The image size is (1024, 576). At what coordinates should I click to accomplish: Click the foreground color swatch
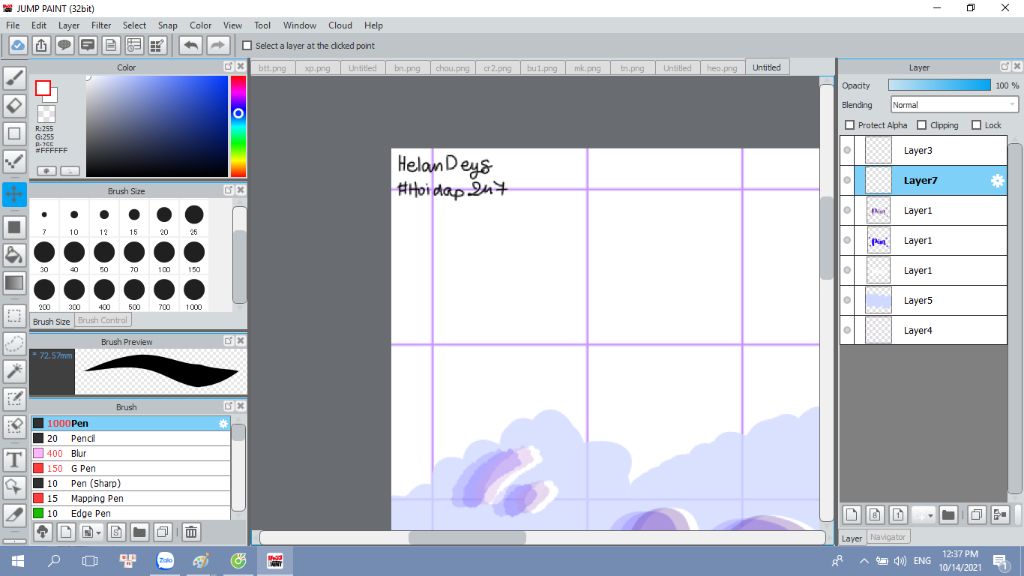pos(43,88)
